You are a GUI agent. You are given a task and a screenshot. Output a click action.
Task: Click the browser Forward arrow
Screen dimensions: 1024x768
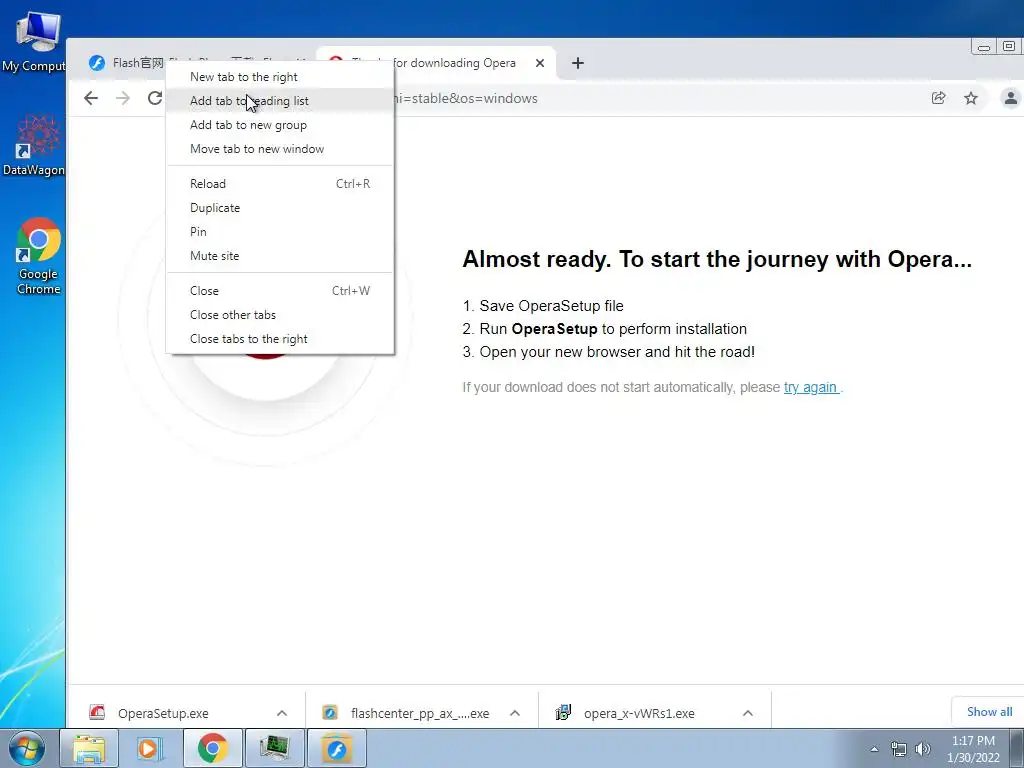point(123,98)
